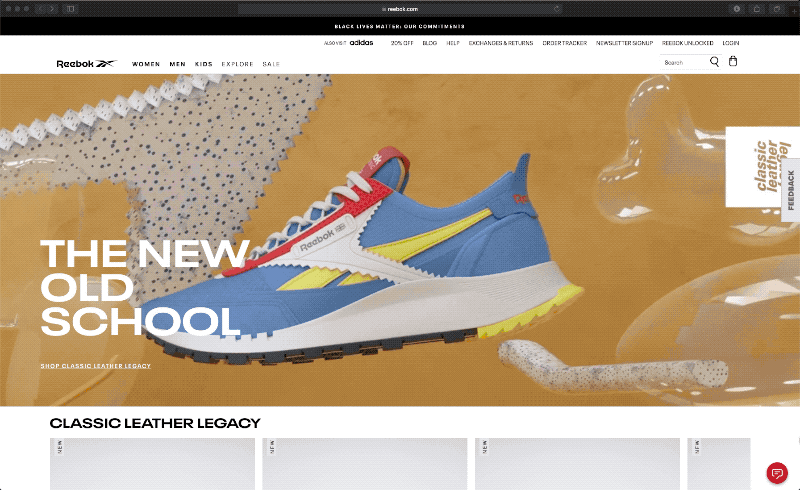The width and height of the screenshot is (800, 490).
Task: Open the first NEW product card
Action: coord(152,464)
